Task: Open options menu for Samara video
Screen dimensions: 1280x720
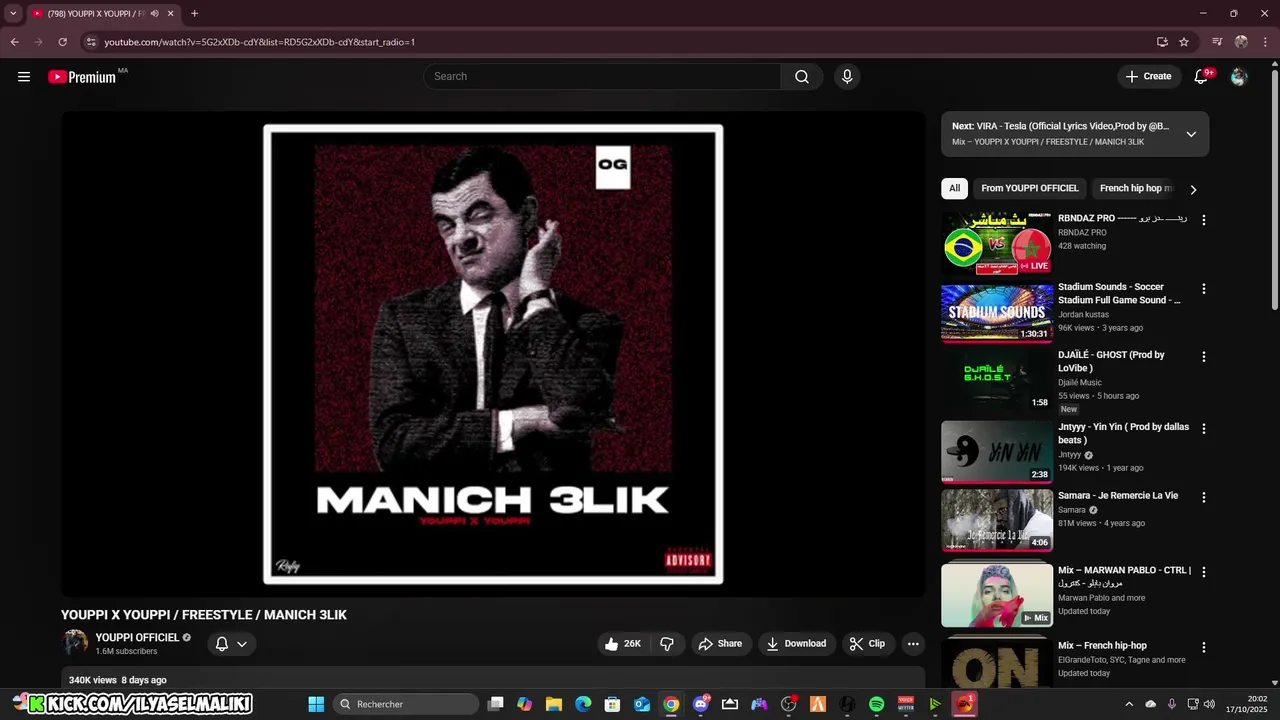Action: 1204,498
